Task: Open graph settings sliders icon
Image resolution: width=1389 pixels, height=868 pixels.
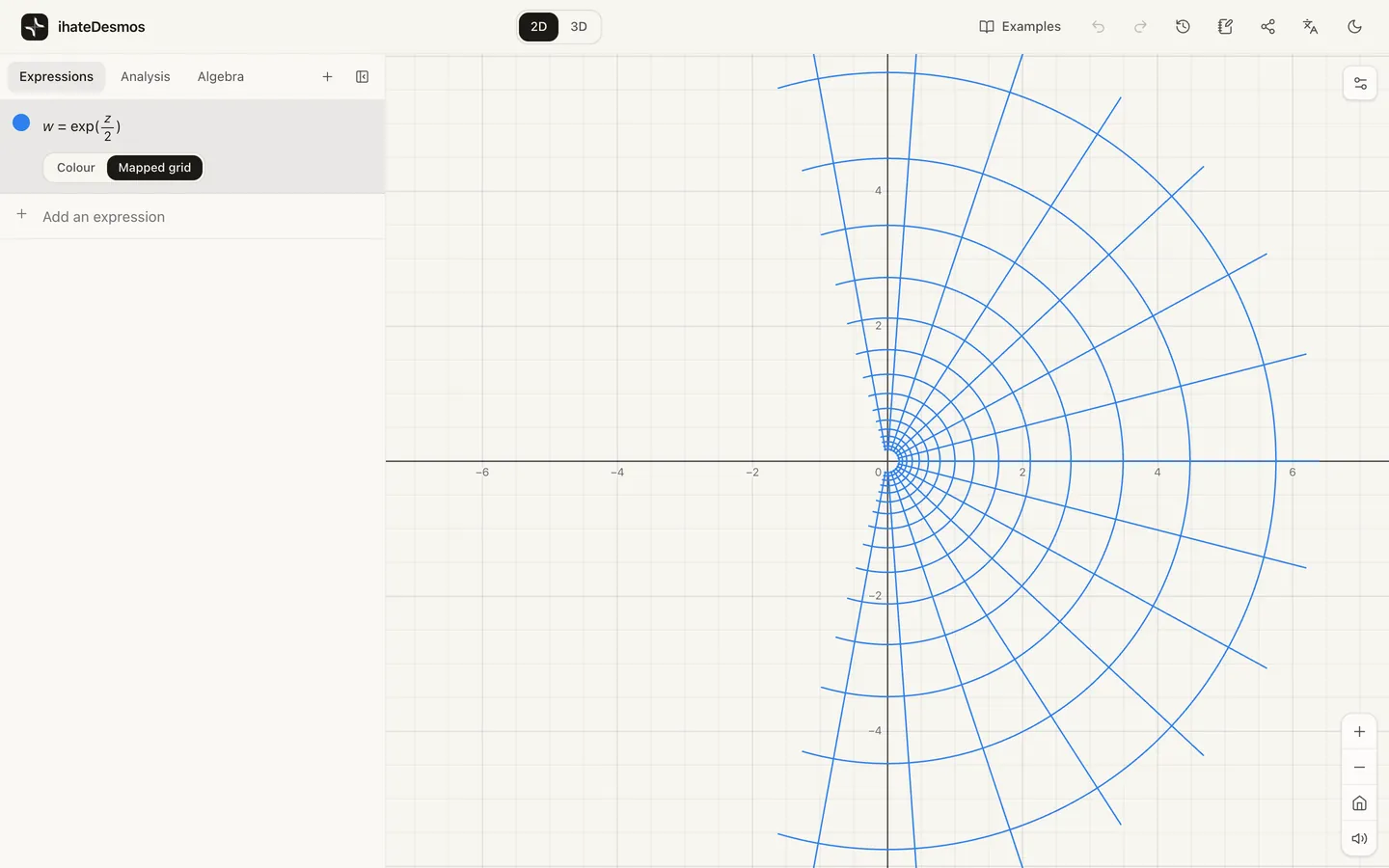Action: coord(1360,84)
